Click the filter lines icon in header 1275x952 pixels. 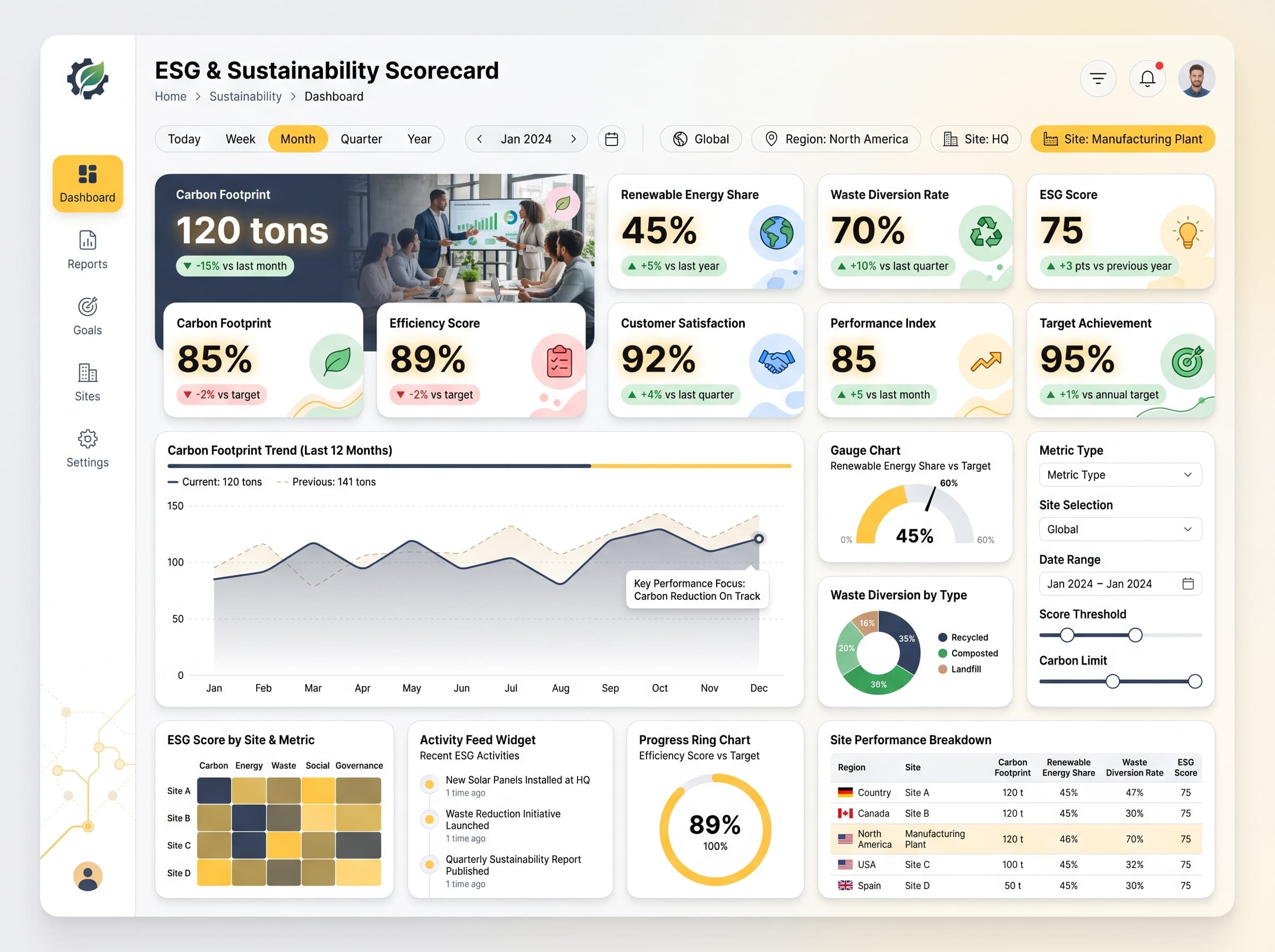(x=1098, y=79)
